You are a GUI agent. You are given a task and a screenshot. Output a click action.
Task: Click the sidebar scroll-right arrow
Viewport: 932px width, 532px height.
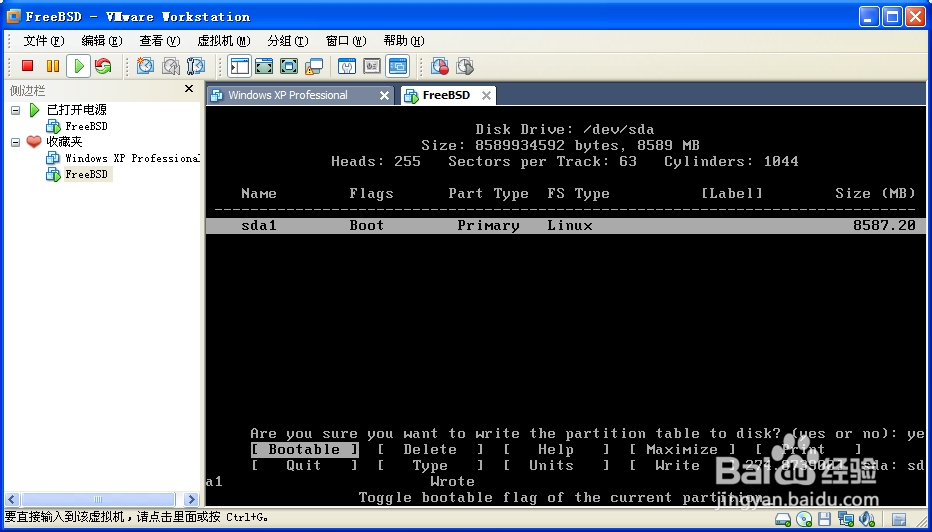click(x=191, y=500)
